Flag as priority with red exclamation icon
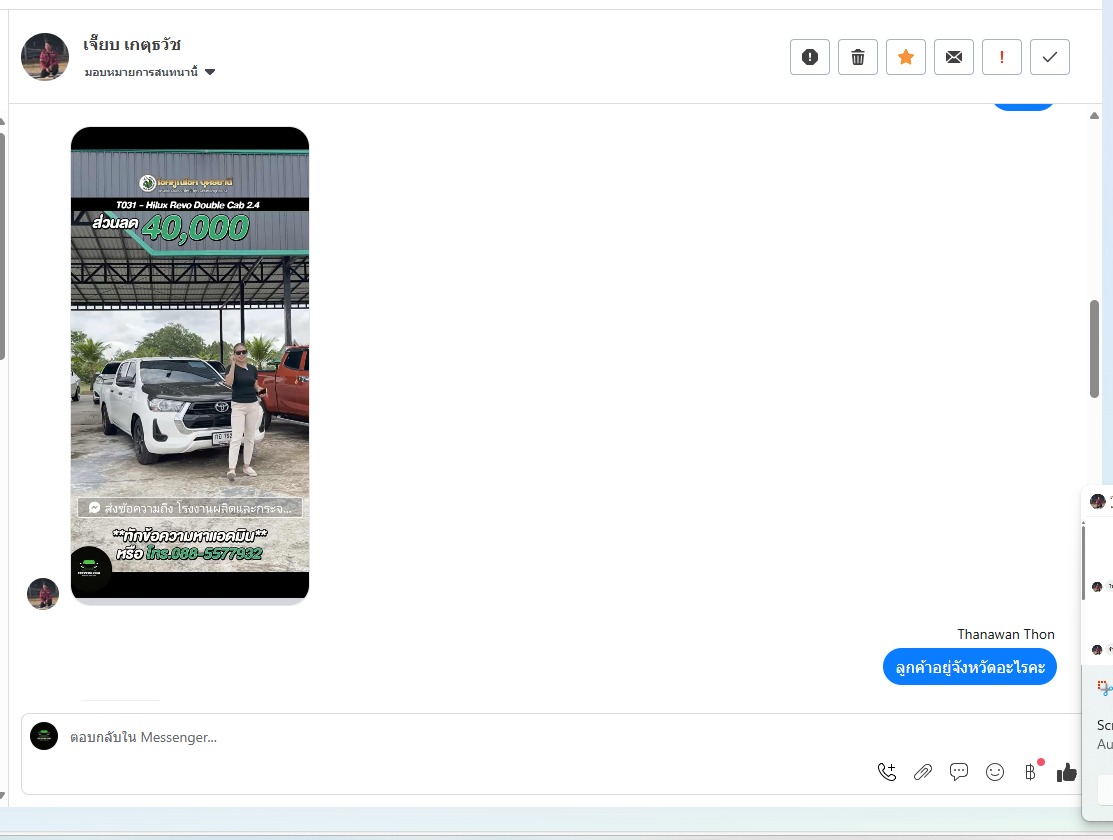Screen dimensions: 1113x840 click(1002, 57)
